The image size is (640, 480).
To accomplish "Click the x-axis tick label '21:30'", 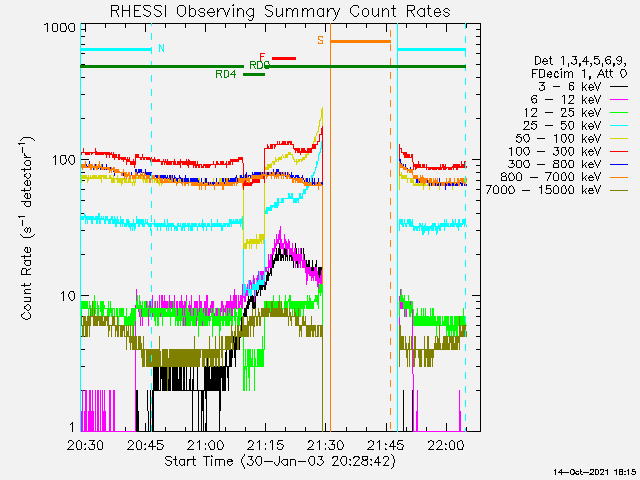I will pyautogui.click(x=325, y=445).
